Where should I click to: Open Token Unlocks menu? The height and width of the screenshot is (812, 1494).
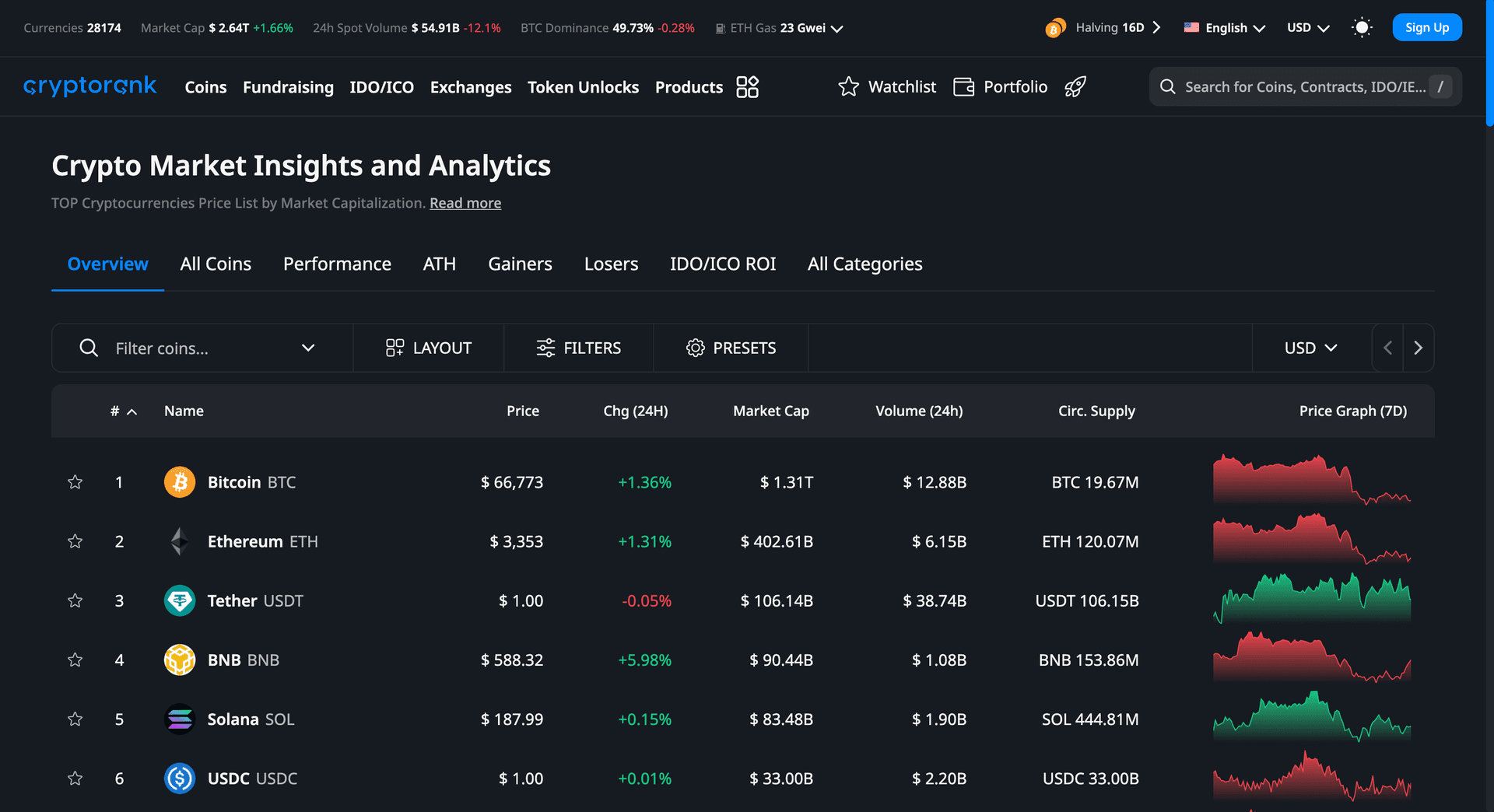pyautogui.click(x=583, y=87)
